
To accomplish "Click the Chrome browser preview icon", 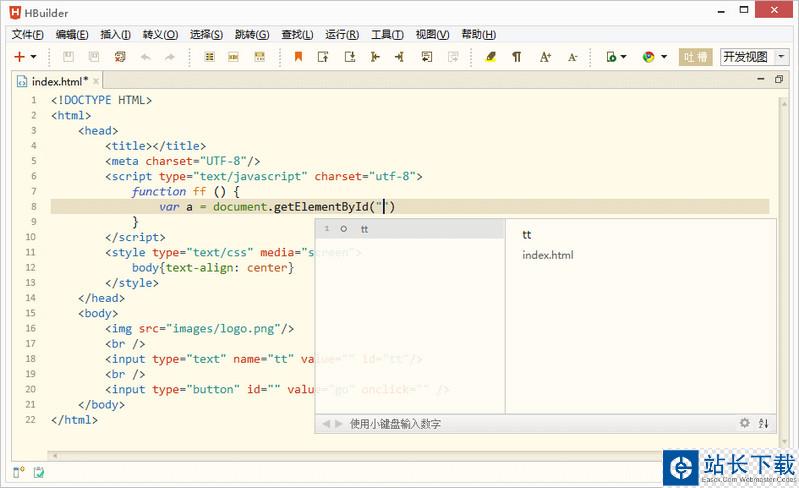I will [648, 57].
